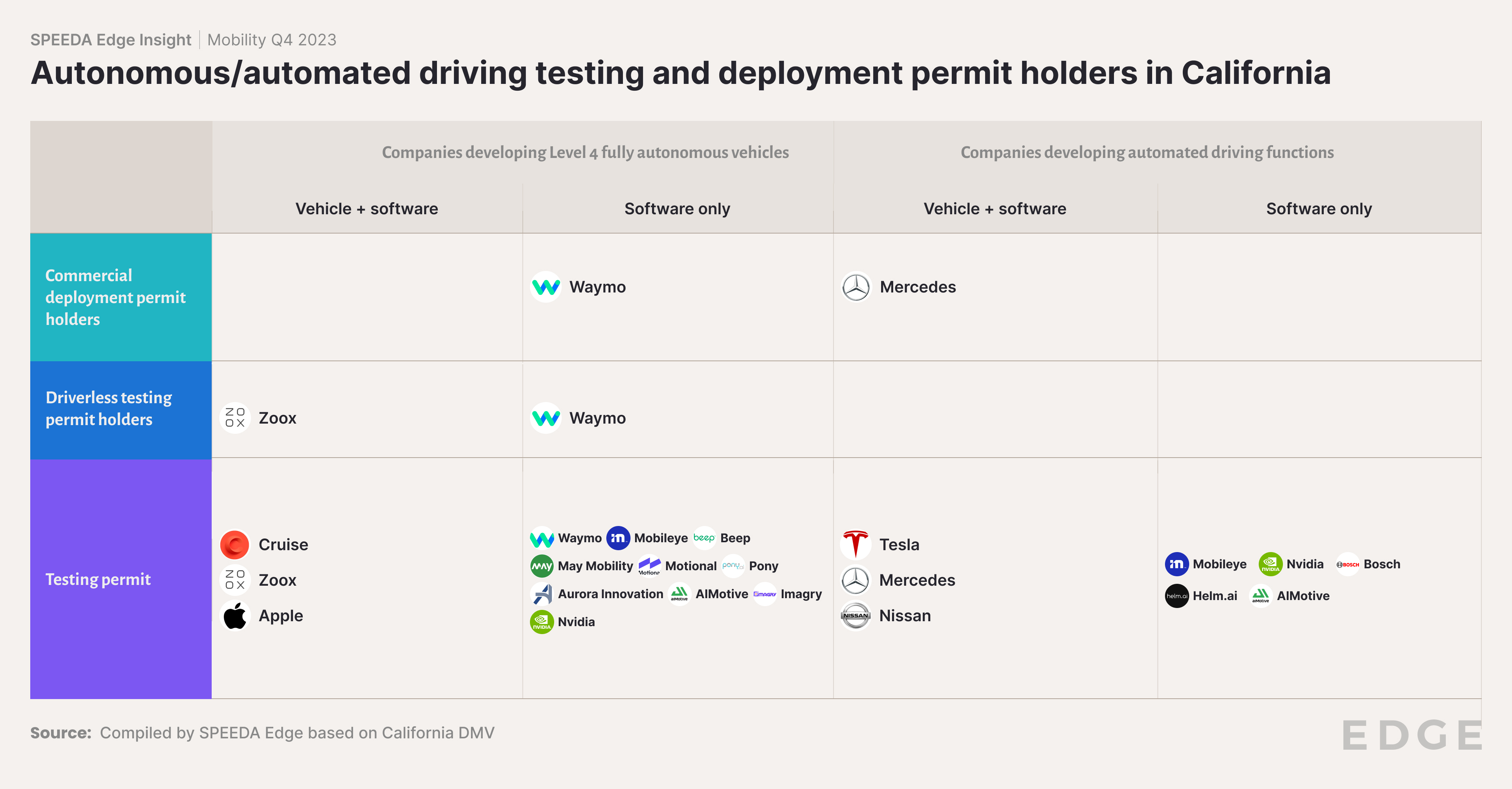Click the Beep name
Image resolution: width=1512 pixels, height=789 pixels.
[x=735, y=538]
